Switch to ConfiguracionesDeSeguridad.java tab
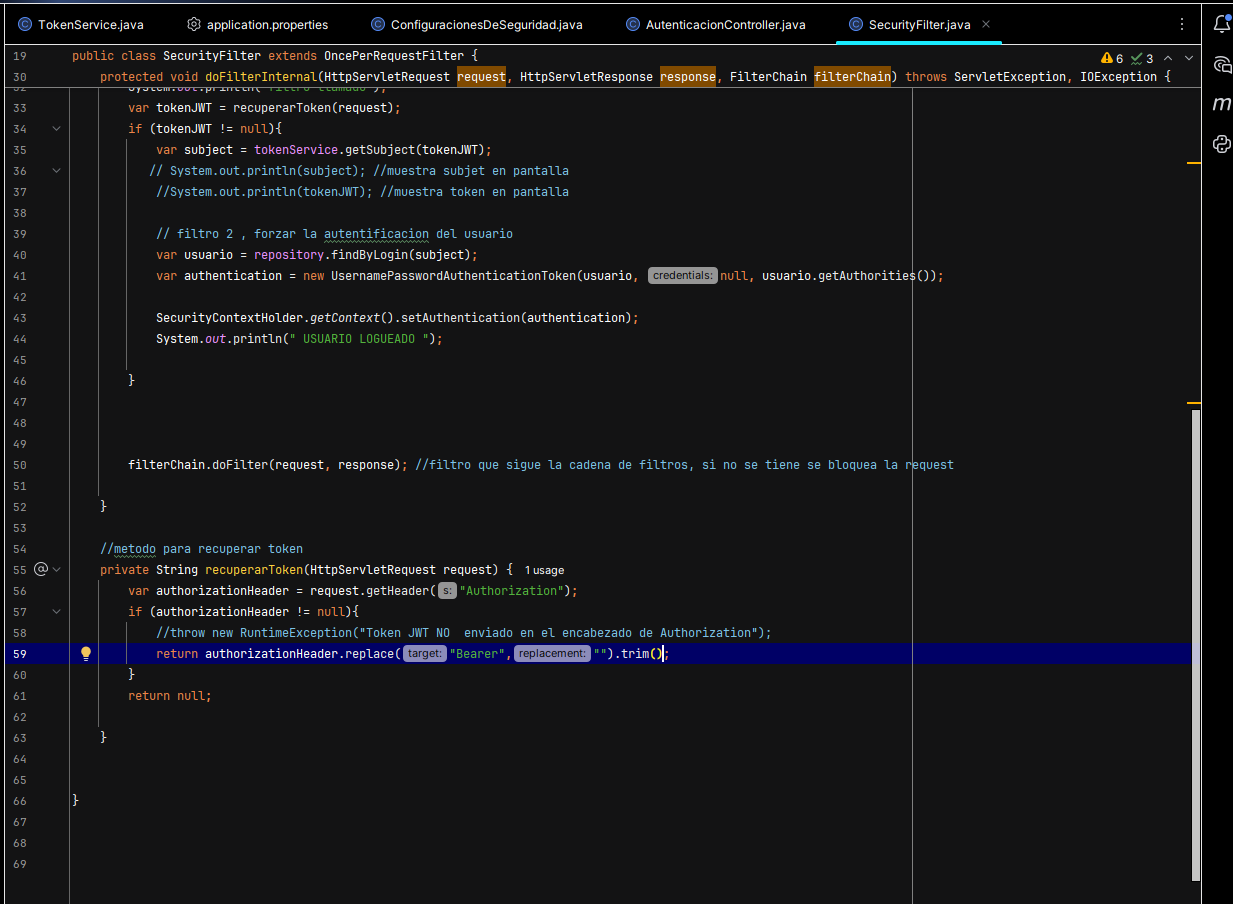 [476, 24]
